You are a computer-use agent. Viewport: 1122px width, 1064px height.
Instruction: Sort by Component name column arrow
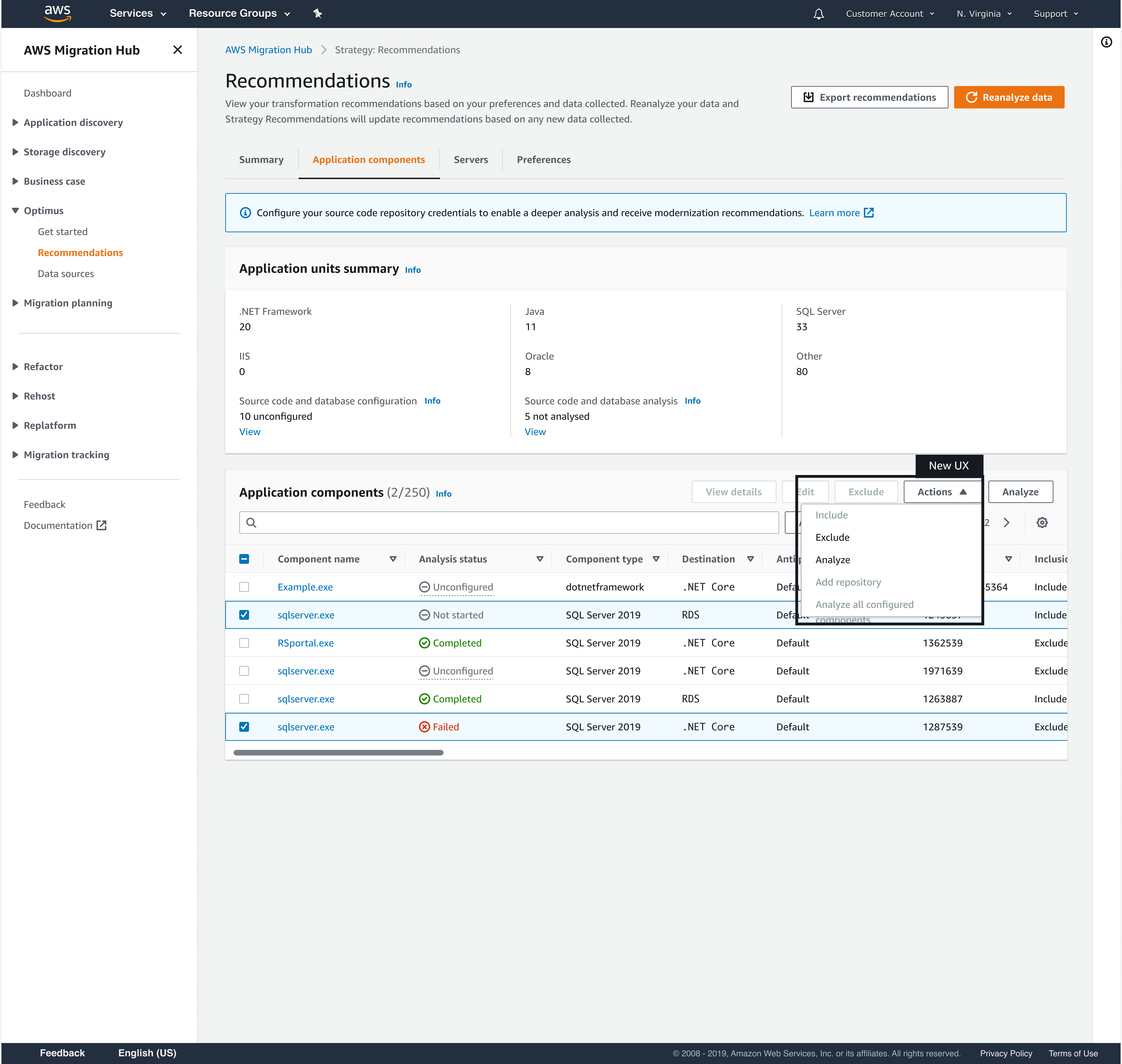[x=392, y=559]
